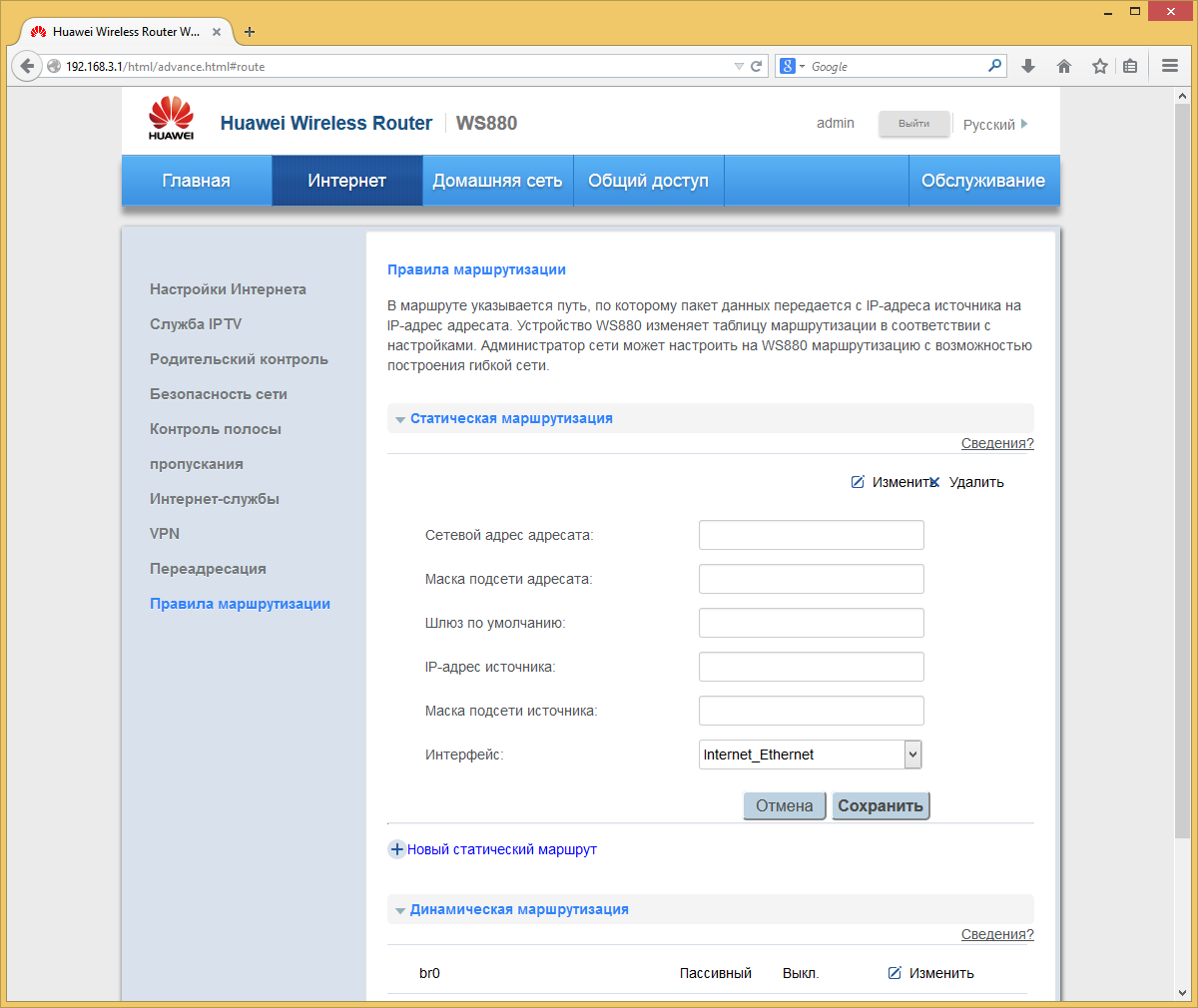Image resolution: width=1198 pixels, height=1008 pixels.
Task: Click Сведения? link under dynamic routing
Action: tap(997, 934)
